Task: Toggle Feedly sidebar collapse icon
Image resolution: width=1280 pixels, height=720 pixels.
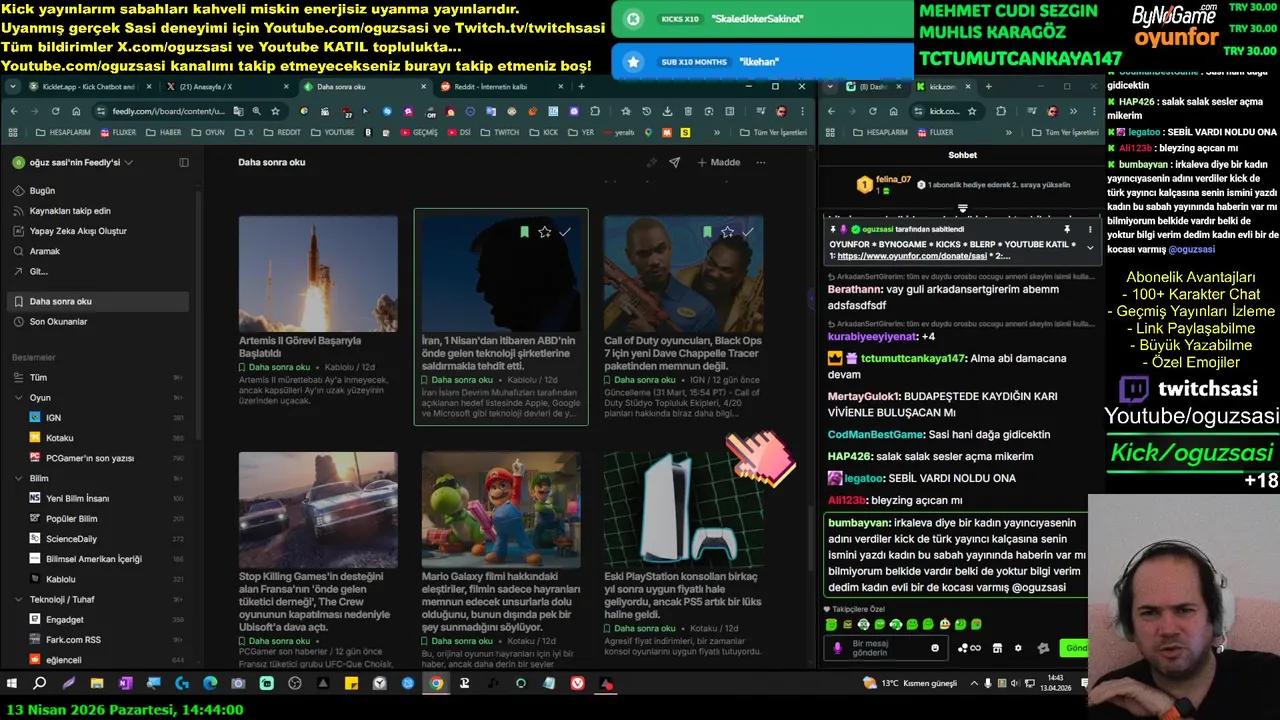Action: tap(184, 162)
